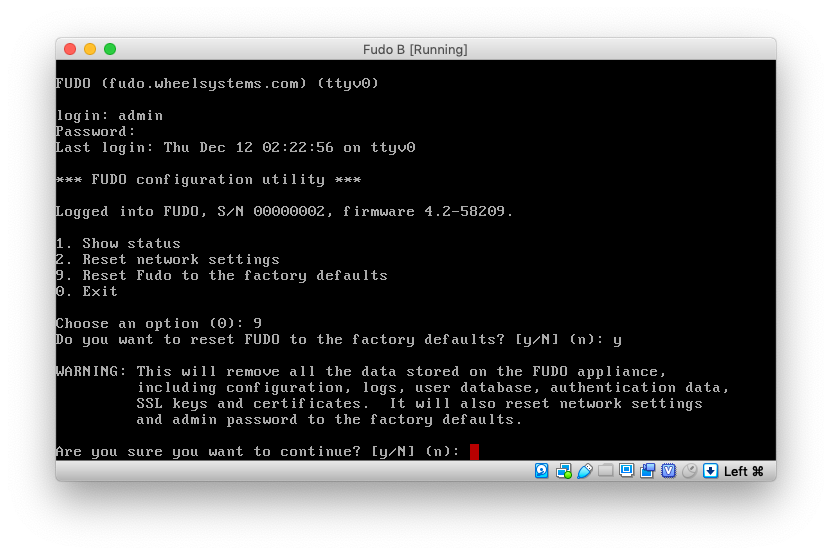832x555 pixels.
Task: Click the Reset network settings menu line
Action: (167, 260)
